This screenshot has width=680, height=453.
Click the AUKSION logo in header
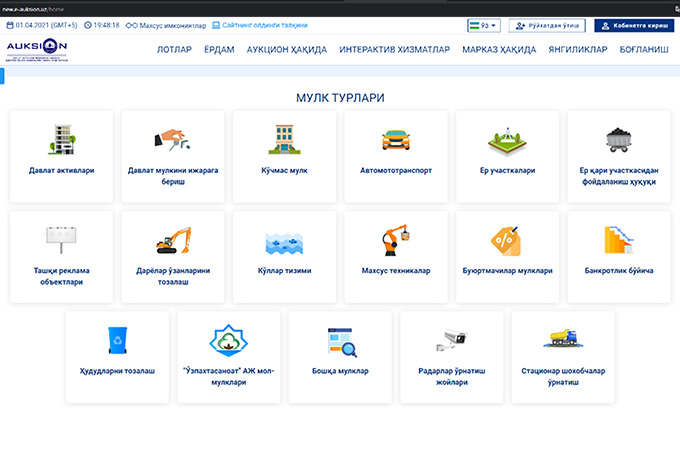point(37,51)
